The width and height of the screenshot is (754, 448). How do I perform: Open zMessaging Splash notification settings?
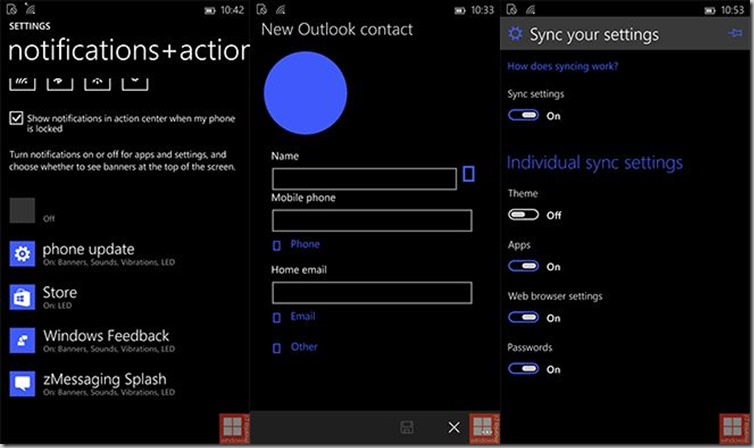coord(92,384)
